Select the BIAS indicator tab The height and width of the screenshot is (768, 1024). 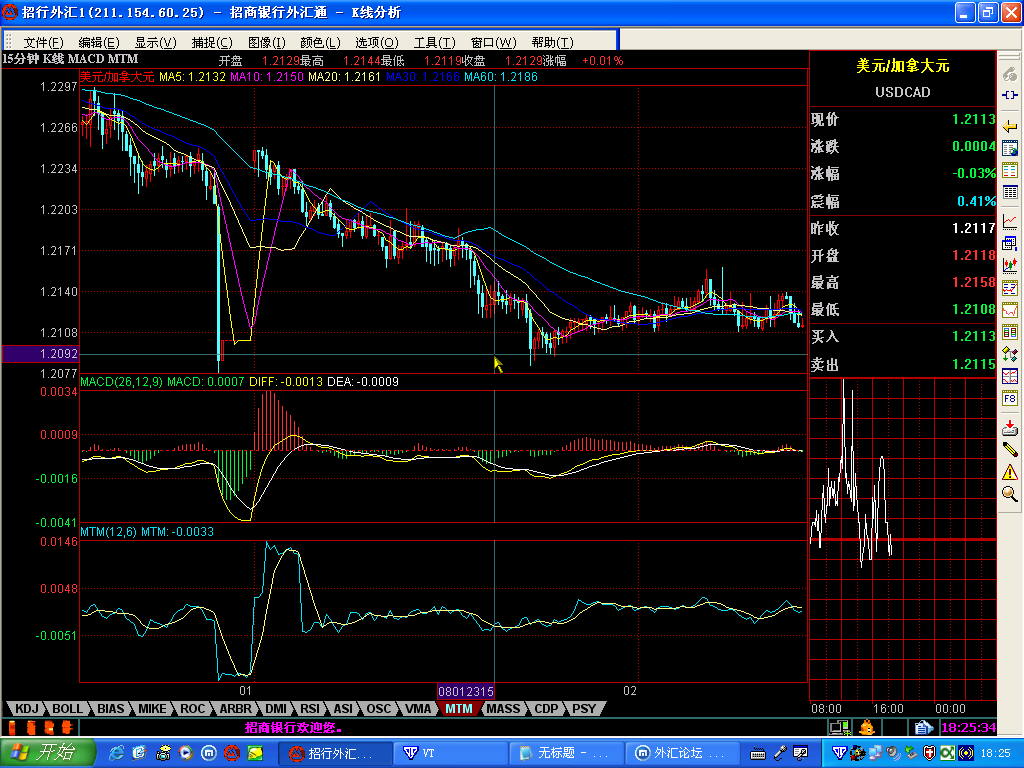pyautogui.click(x=110, y=709)
